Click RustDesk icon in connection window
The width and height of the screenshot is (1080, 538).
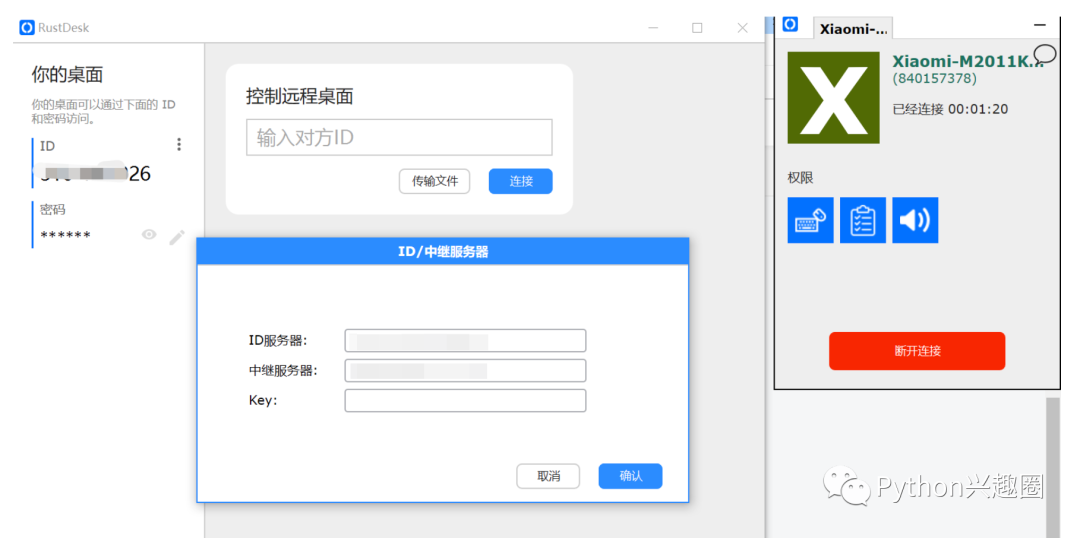click(790, 25)
